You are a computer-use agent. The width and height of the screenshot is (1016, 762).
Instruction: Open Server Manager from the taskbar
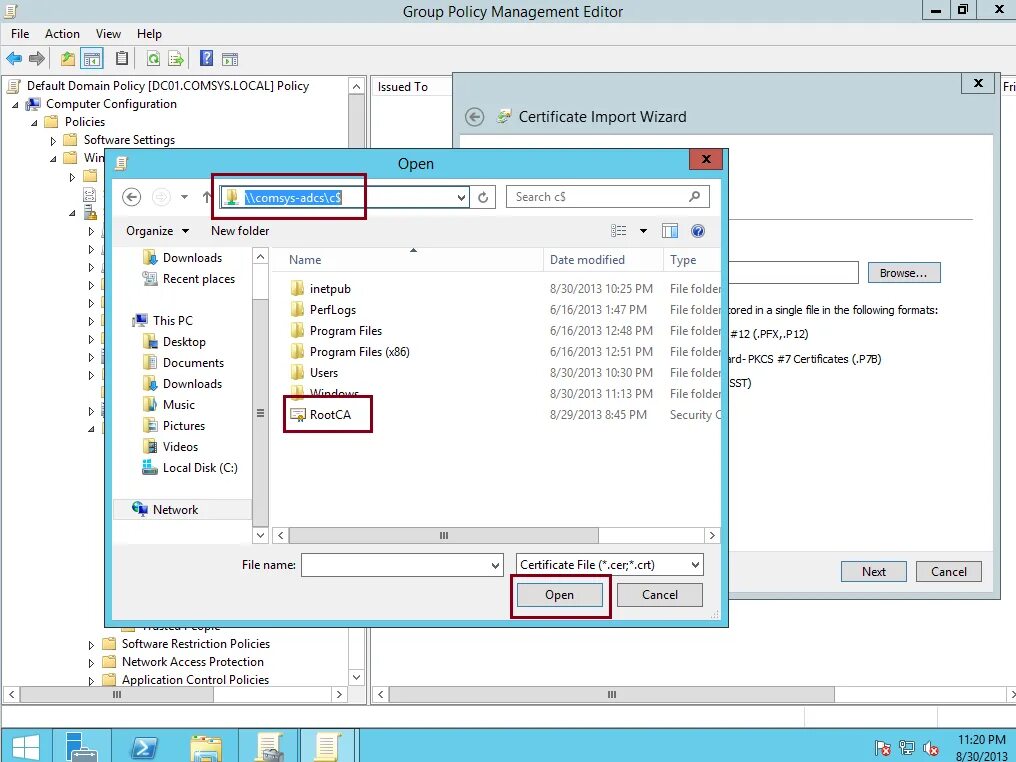coord(82,746)
